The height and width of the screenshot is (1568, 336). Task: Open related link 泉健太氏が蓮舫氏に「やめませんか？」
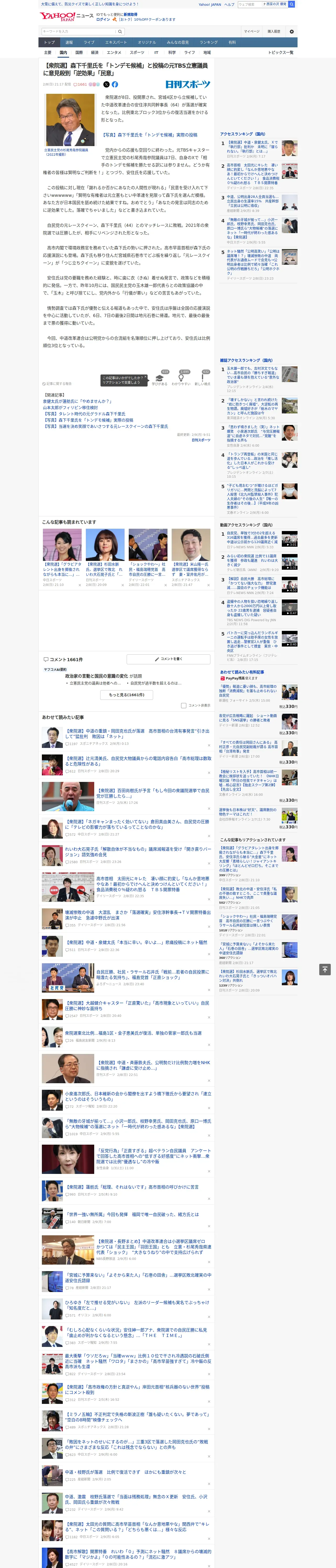77,402
